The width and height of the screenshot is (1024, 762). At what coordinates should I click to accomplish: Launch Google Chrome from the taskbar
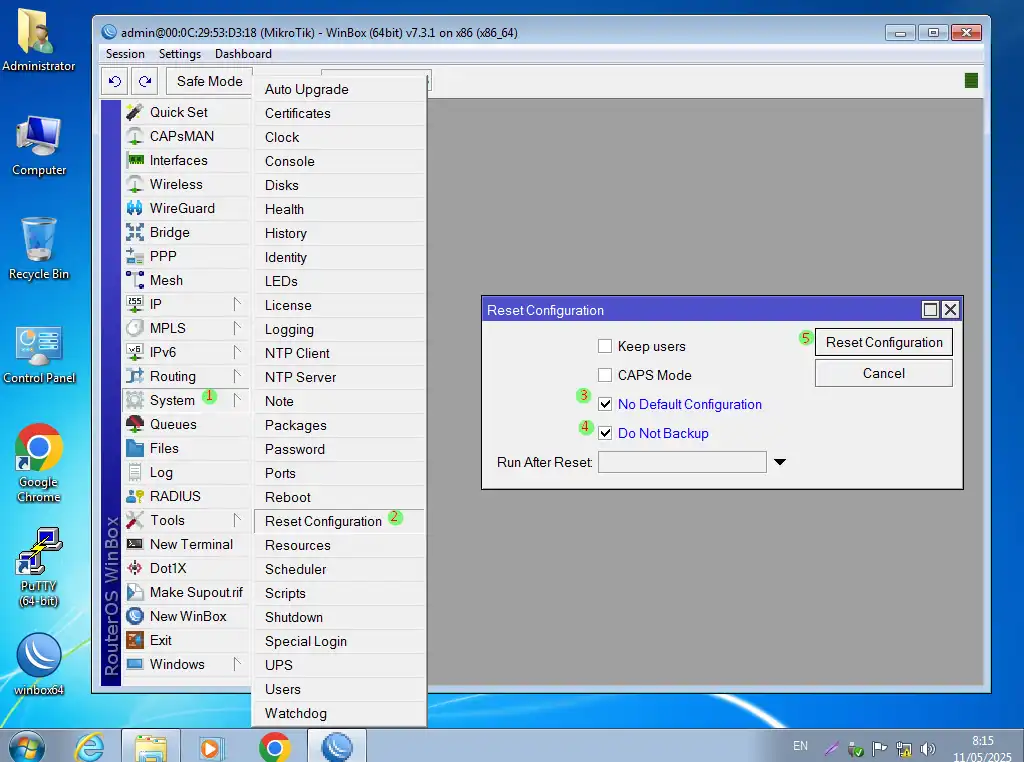coord(274,747)
